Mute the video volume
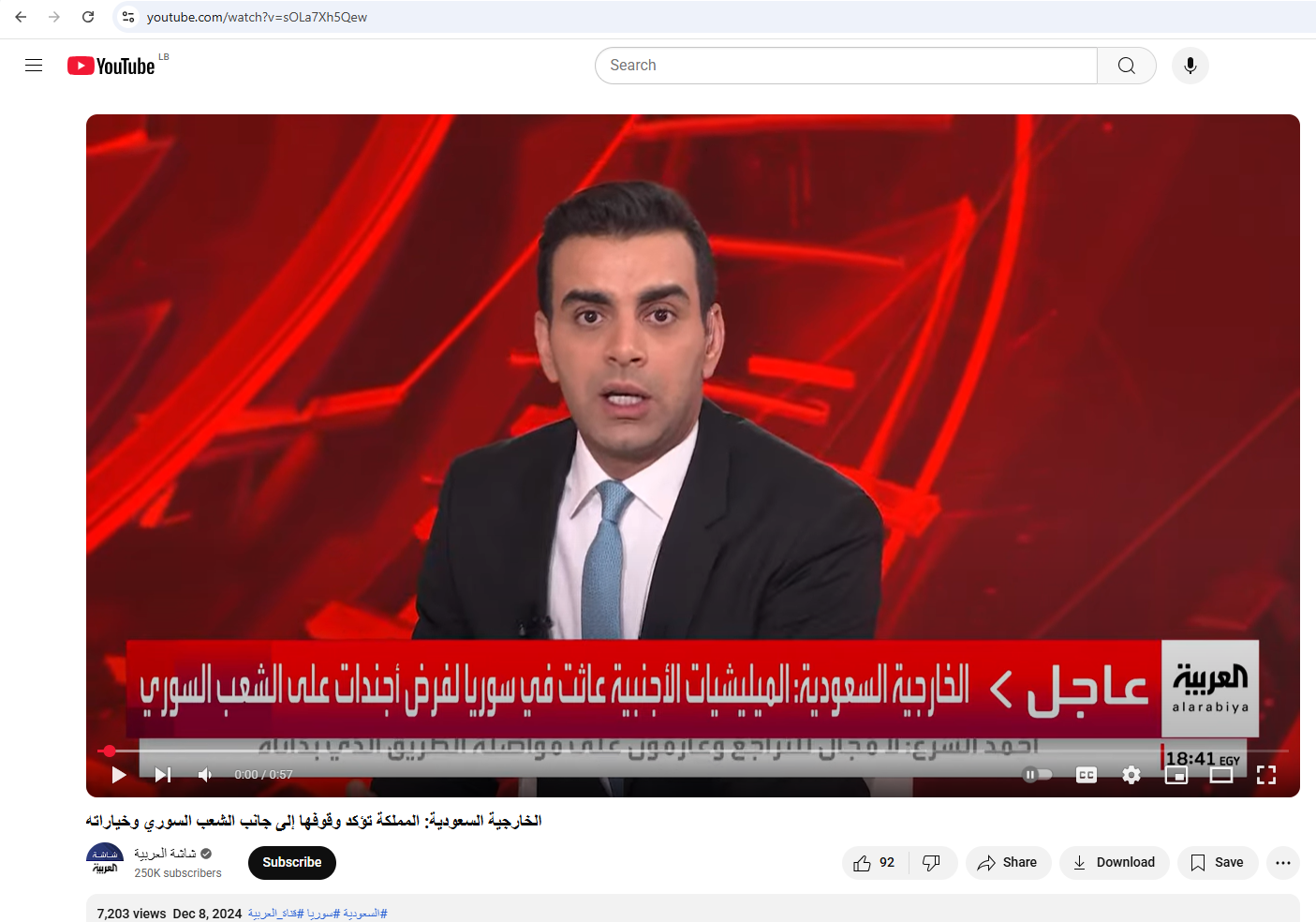1316x922 pixels. [205, 775]
